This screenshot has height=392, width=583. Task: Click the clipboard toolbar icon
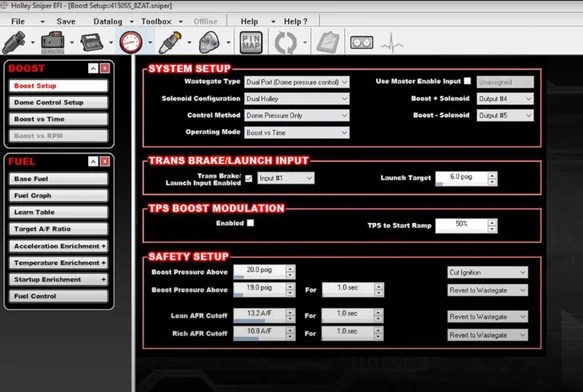328,42
